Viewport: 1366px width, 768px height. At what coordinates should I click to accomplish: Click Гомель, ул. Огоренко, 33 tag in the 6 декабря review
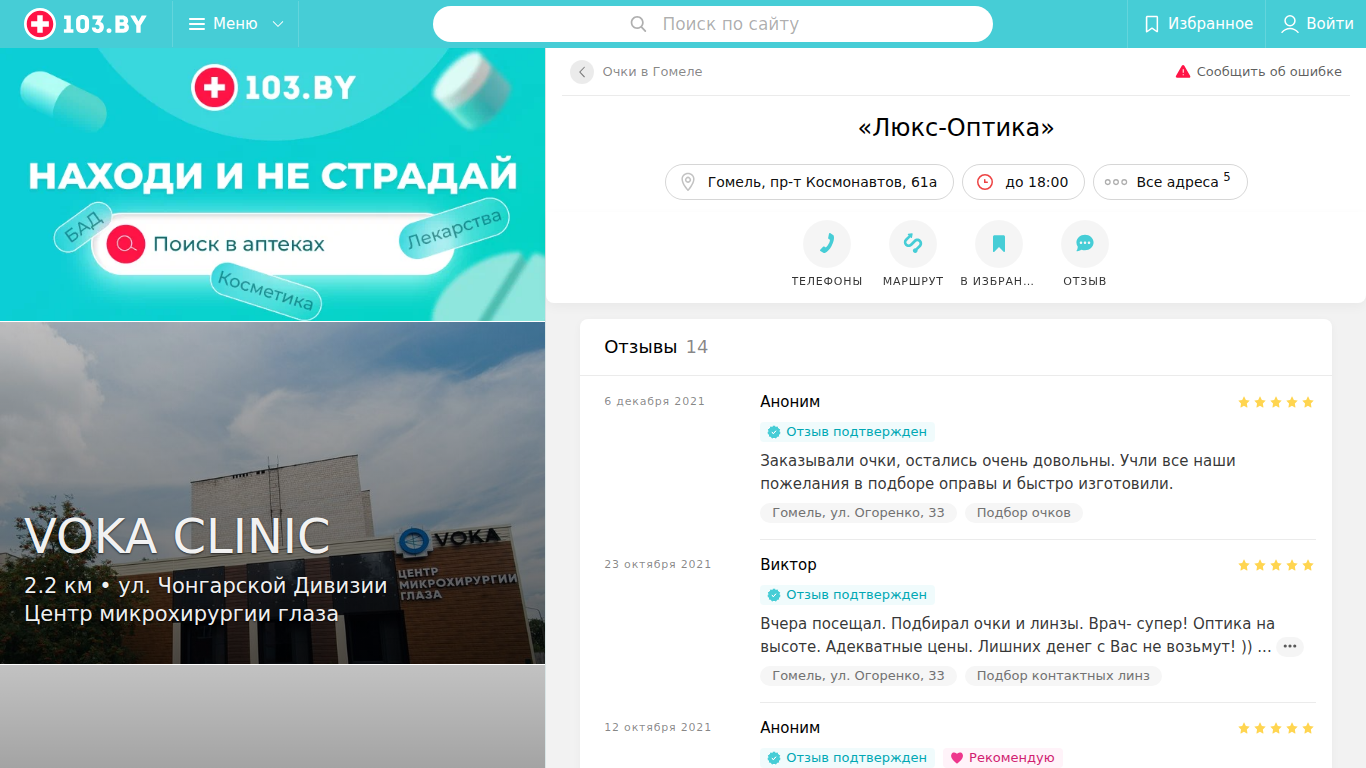tap(858, 513)
